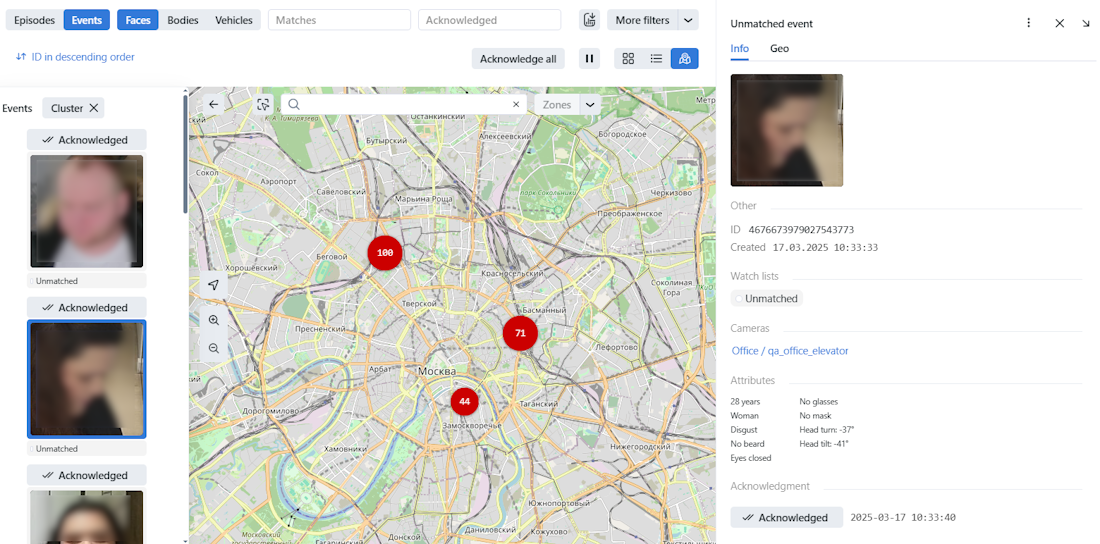1100x544 pixels.
Task: Switch to list view layout
Action: tap(656, 59)
